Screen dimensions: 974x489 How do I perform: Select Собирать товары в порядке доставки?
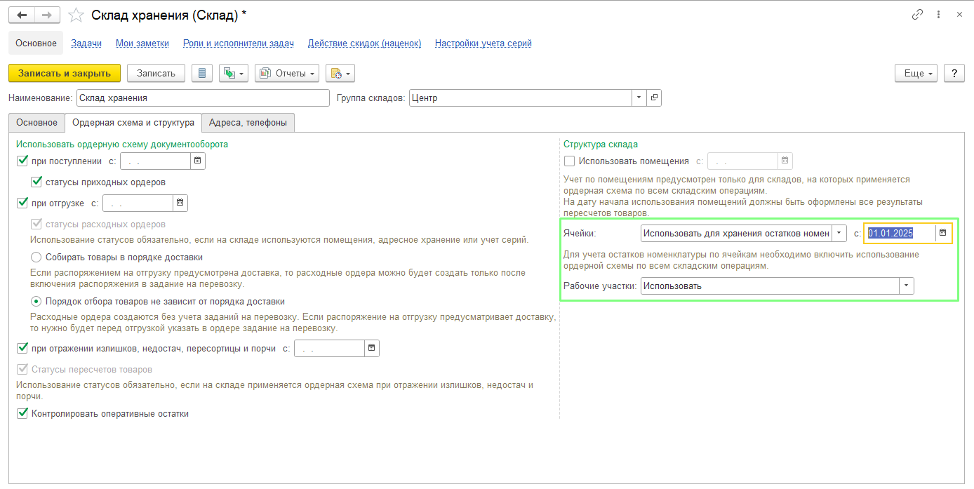point(37,257)
